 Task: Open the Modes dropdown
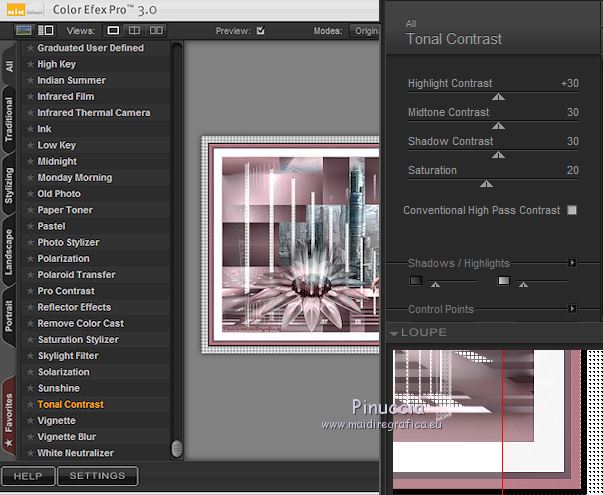pyautogui.click(x=365, y=31)
